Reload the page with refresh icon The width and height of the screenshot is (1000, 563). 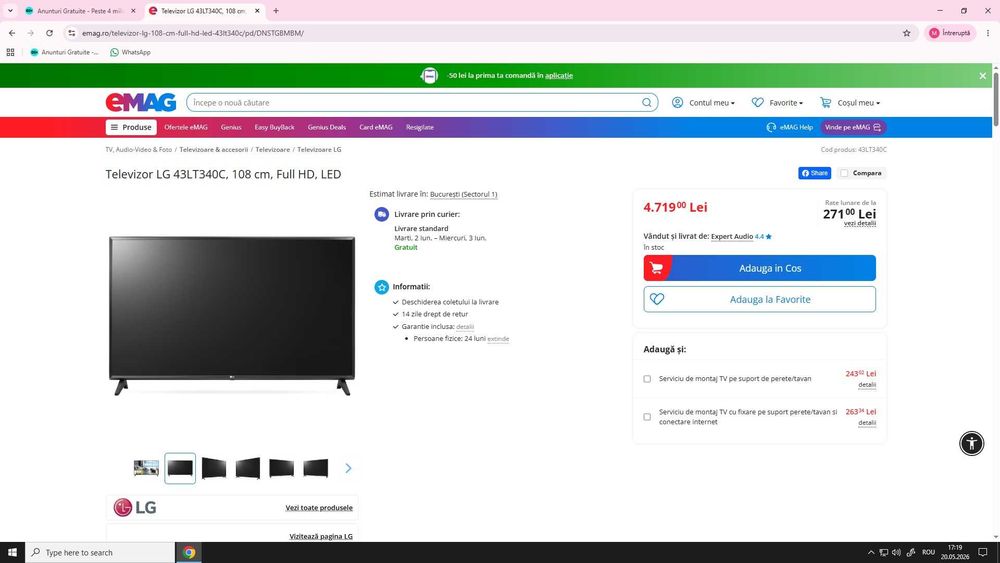pyautogui.click(x=49, y=33)
